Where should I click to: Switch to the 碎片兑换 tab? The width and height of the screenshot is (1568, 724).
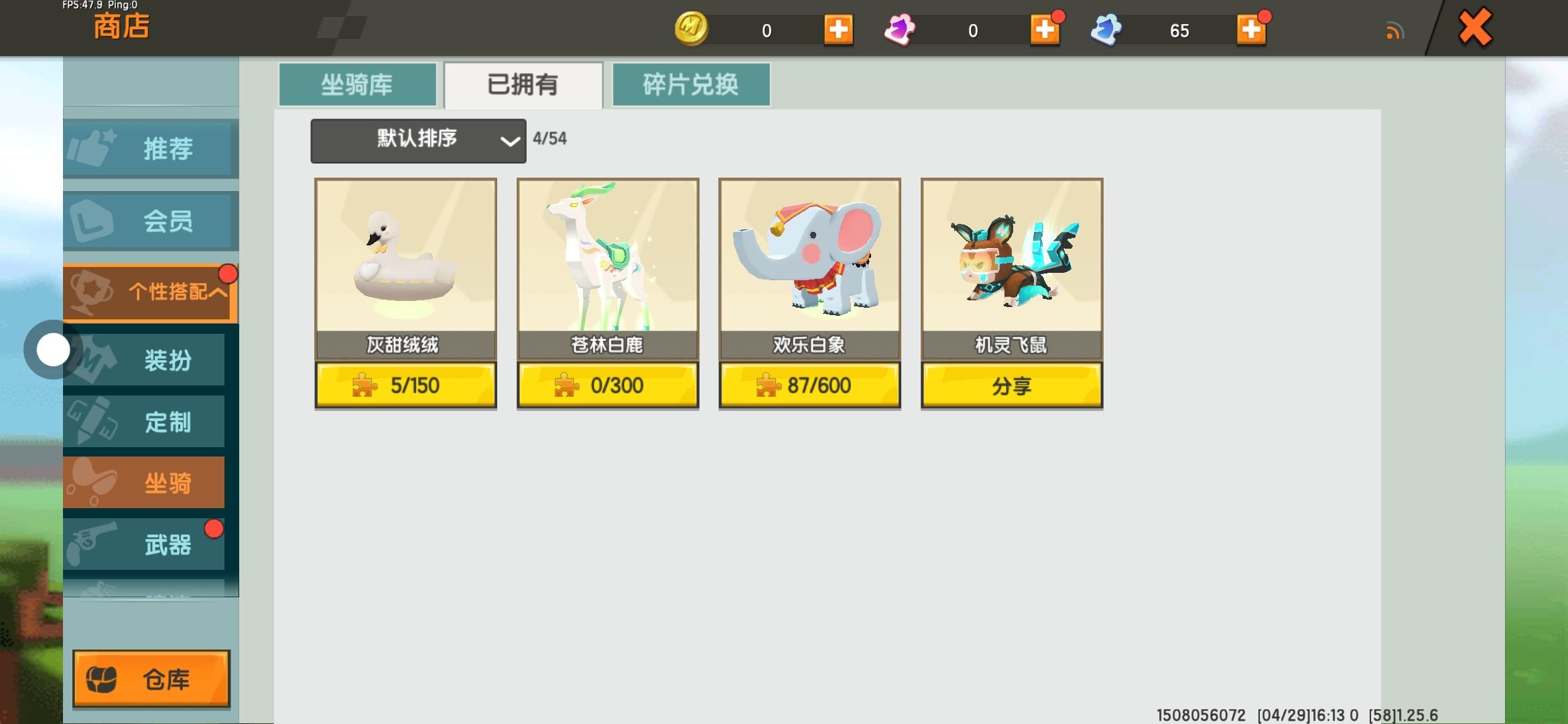[x=691, y=84]
